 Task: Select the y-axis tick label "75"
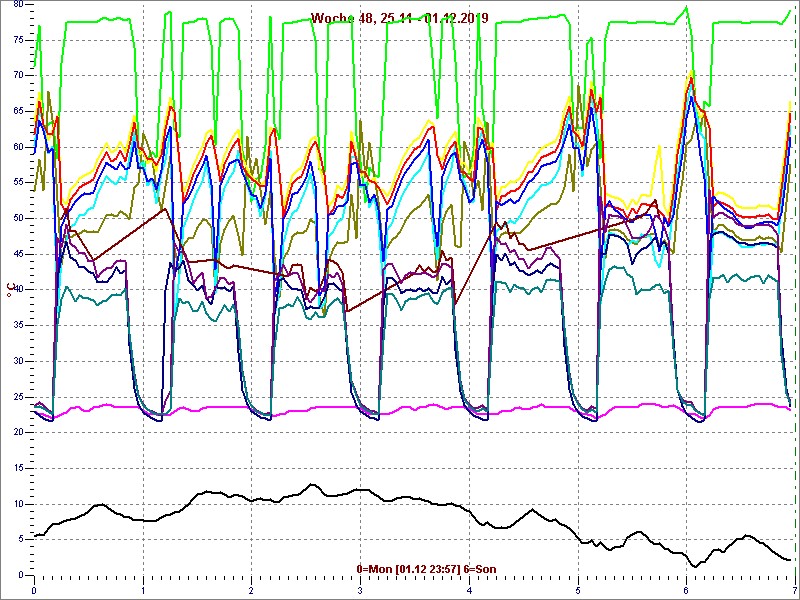18,40
